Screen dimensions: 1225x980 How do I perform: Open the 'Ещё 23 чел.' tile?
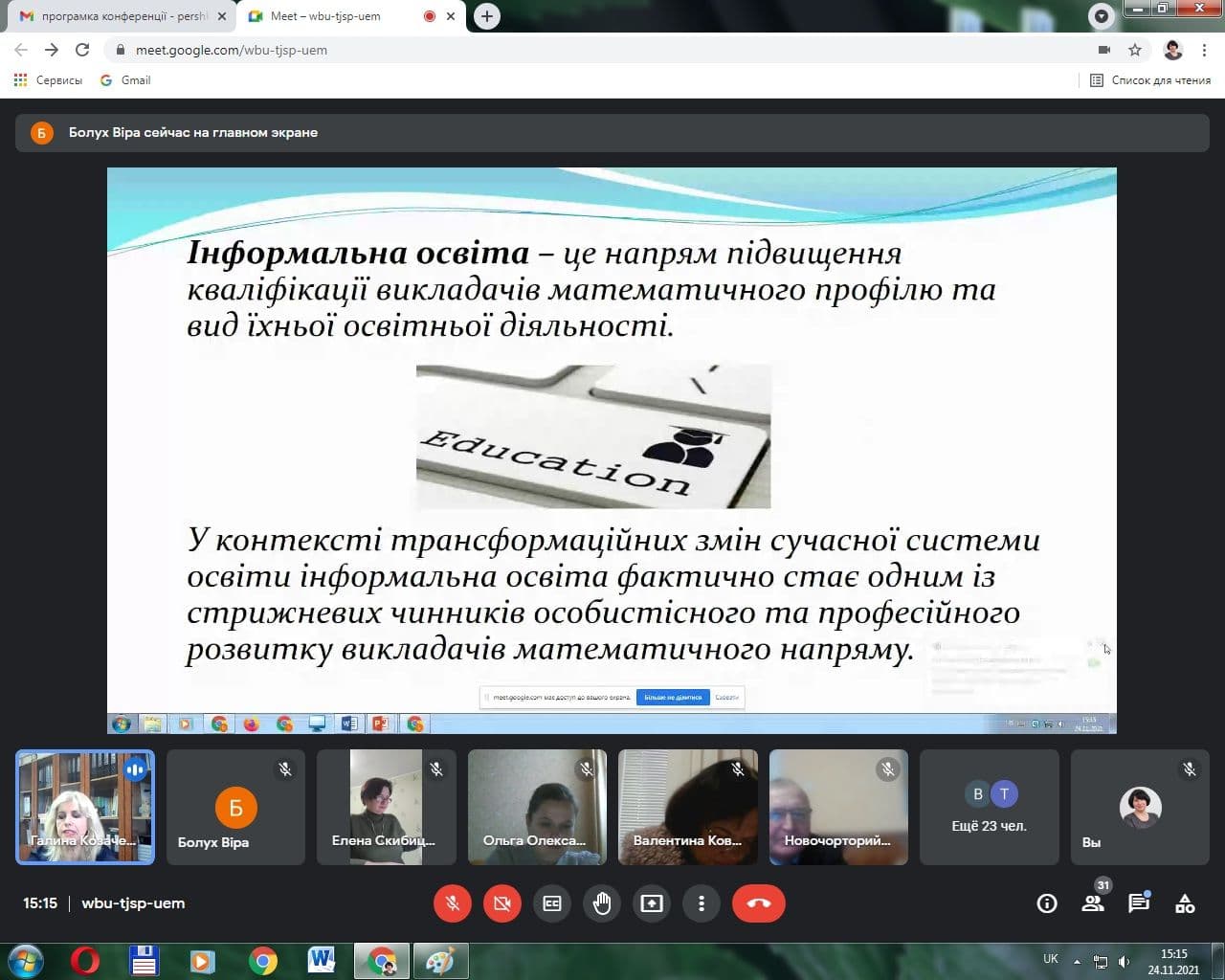coord(990,807)
